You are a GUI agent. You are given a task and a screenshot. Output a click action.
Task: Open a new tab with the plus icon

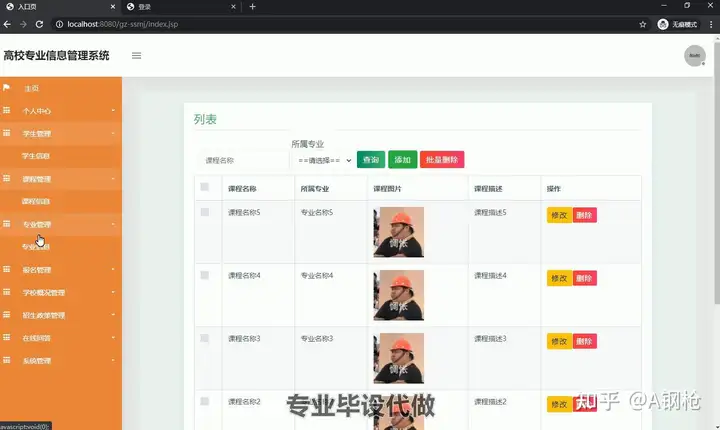253,6
